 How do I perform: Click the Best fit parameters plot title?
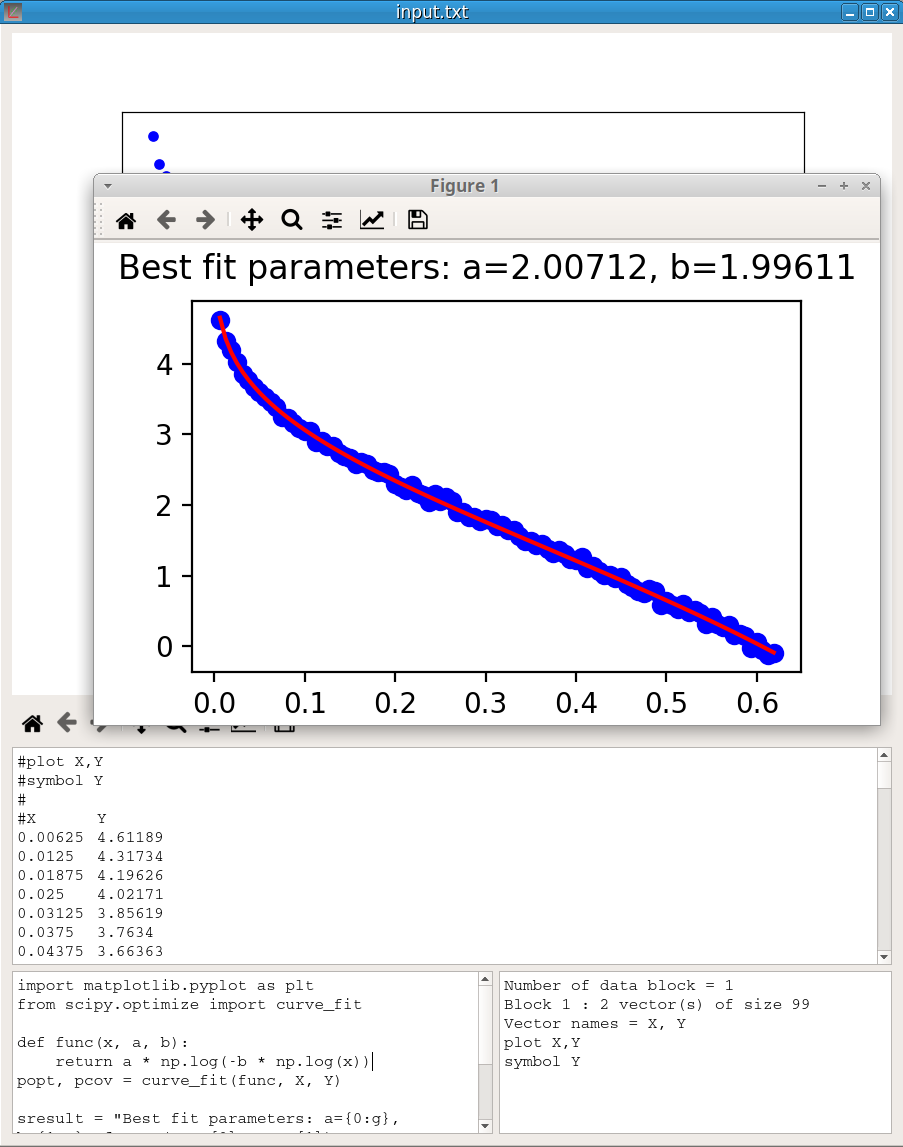click(x=484, y=267)
